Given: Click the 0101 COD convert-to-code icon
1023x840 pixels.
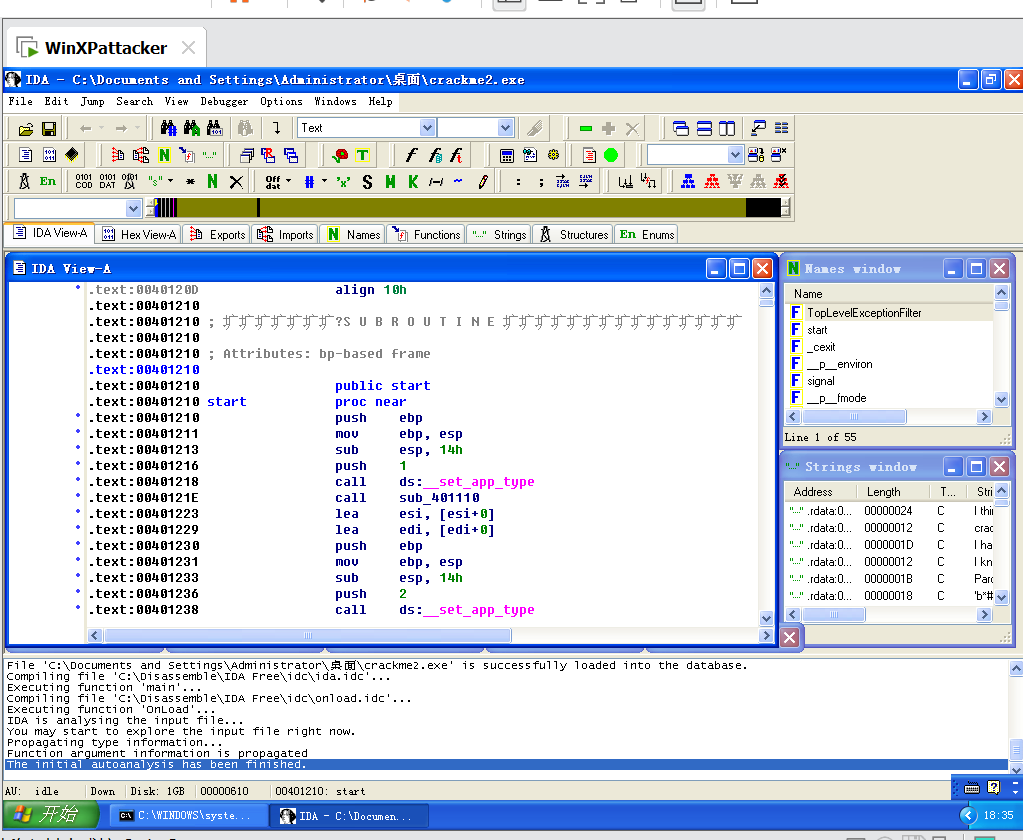Looking at the screenshot, I should [84, 181].
